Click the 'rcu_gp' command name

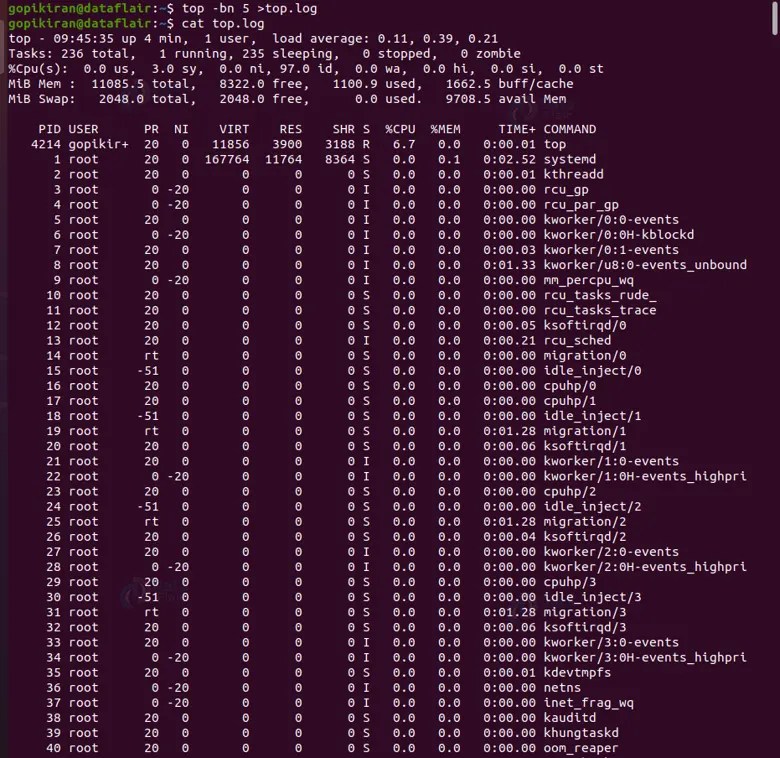coord(566,190)
